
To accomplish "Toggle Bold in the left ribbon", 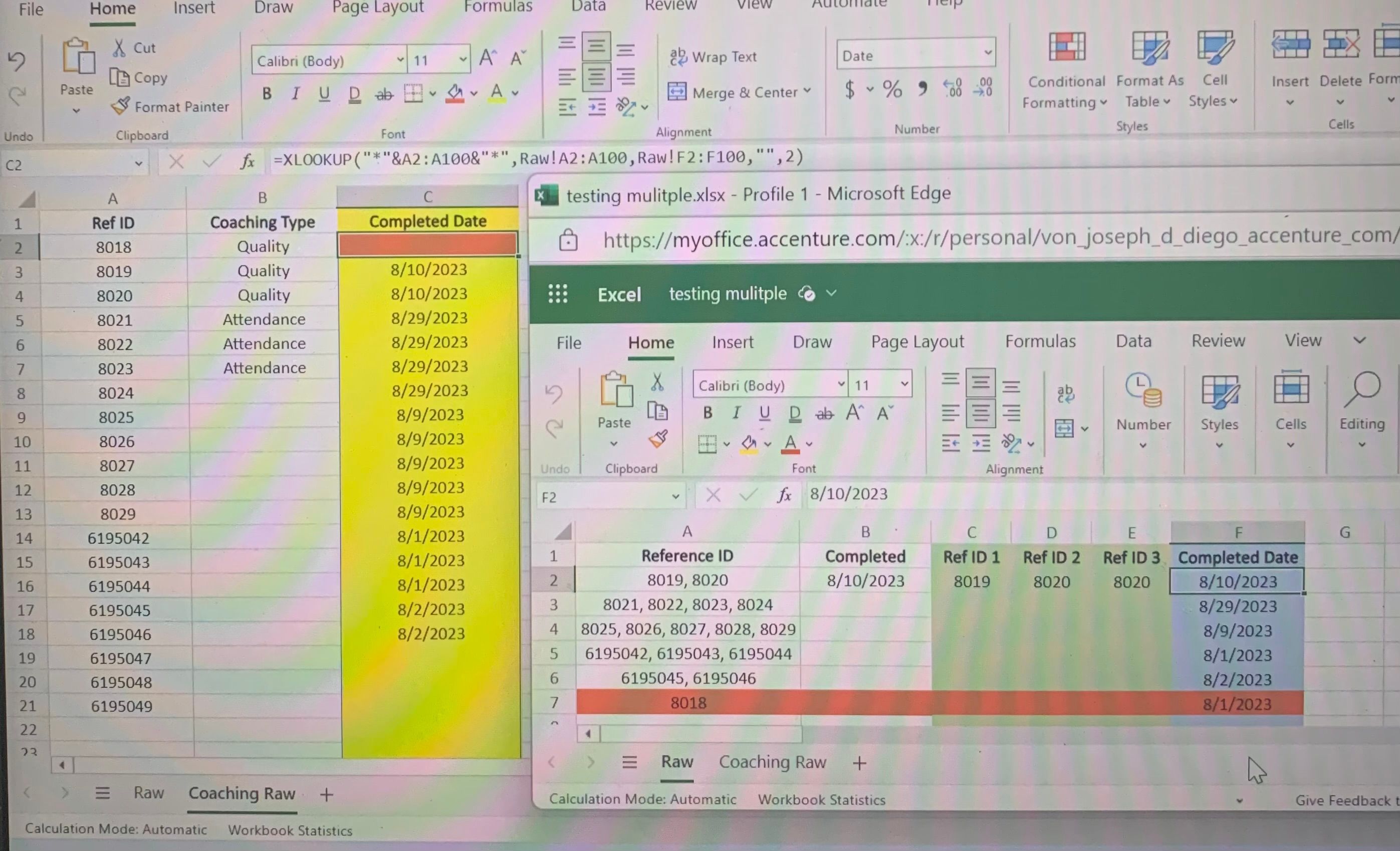I will pyautogui.click(x=267, y=94).
